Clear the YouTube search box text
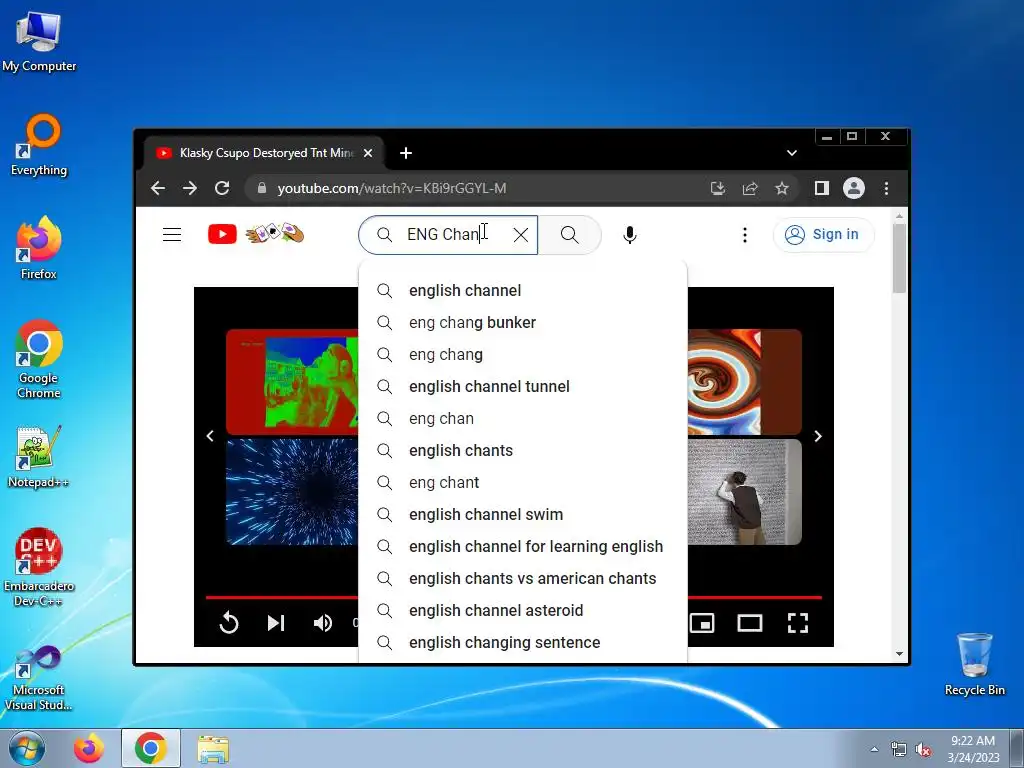The height and width of the screenshot is (768, 1024). pos(520,234)
